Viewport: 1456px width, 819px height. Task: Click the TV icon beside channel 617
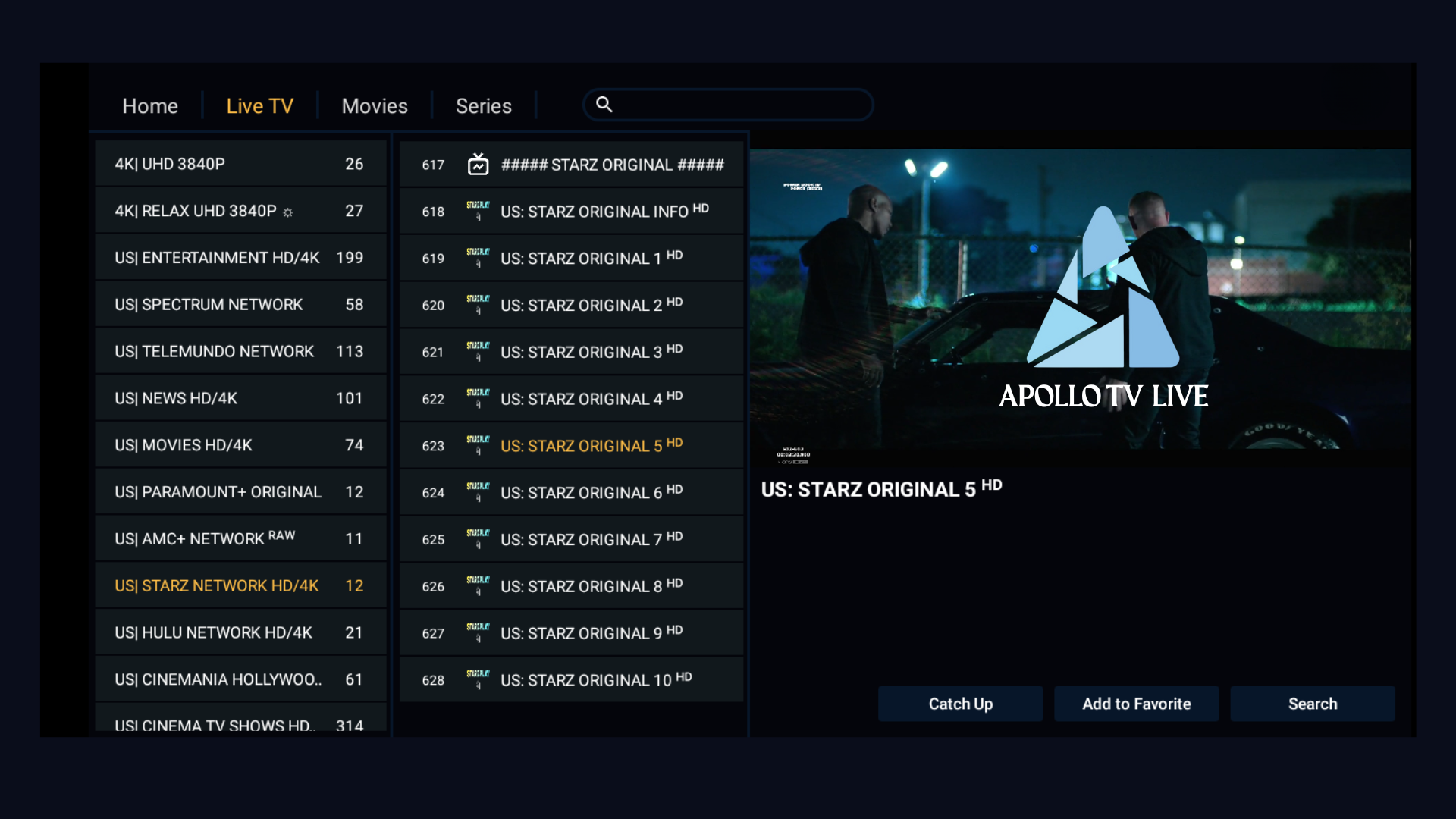coord(477,164)
